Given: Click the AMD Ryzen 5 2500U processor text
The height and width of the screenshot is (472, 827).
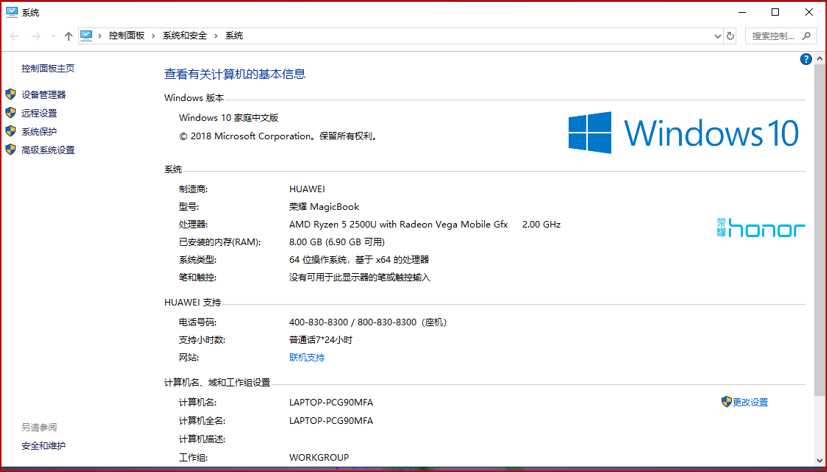Looking at the screenshot, I should tap(398, 224).
